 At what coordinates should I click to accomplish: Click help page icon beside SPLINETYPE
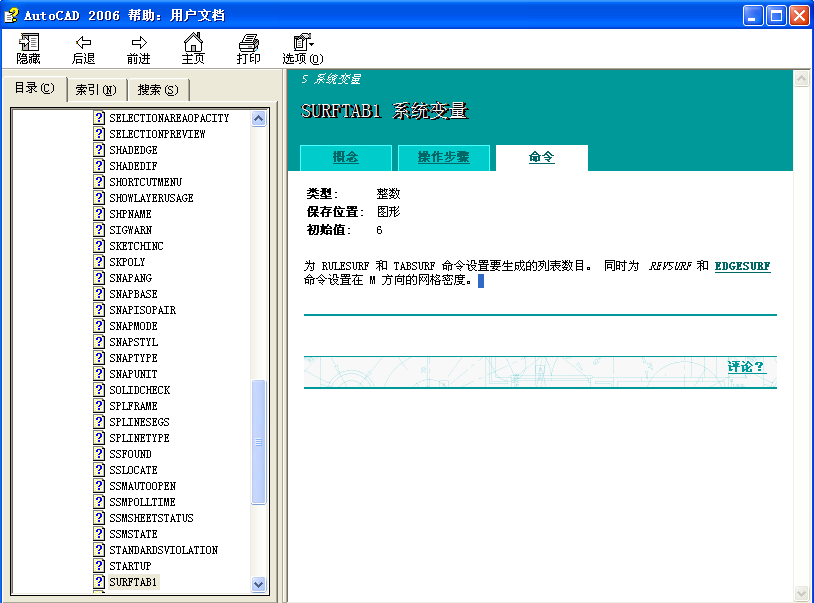(x=99, y=438)
